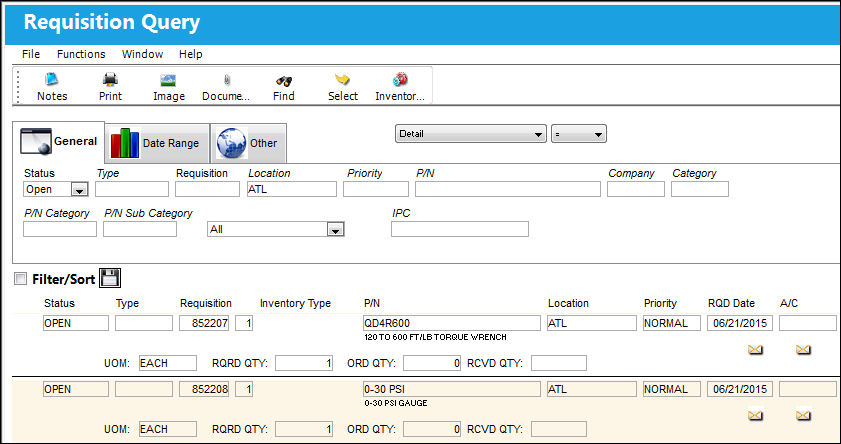Screen dimensions: 841x444
Task: Click the Location field containing ATL
Action: (292, 189)
